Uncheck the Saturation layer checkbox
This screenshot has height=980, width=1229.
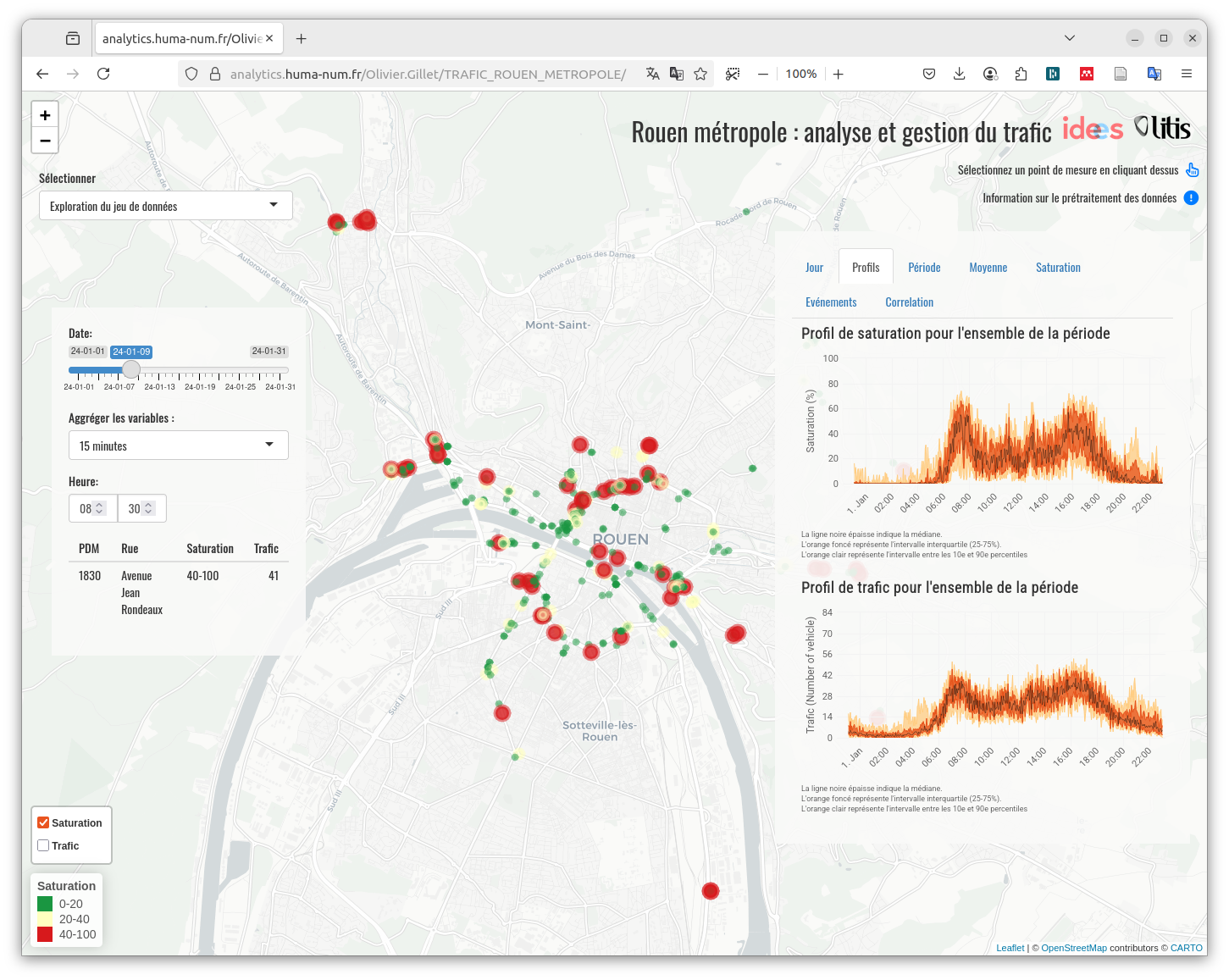43,822
